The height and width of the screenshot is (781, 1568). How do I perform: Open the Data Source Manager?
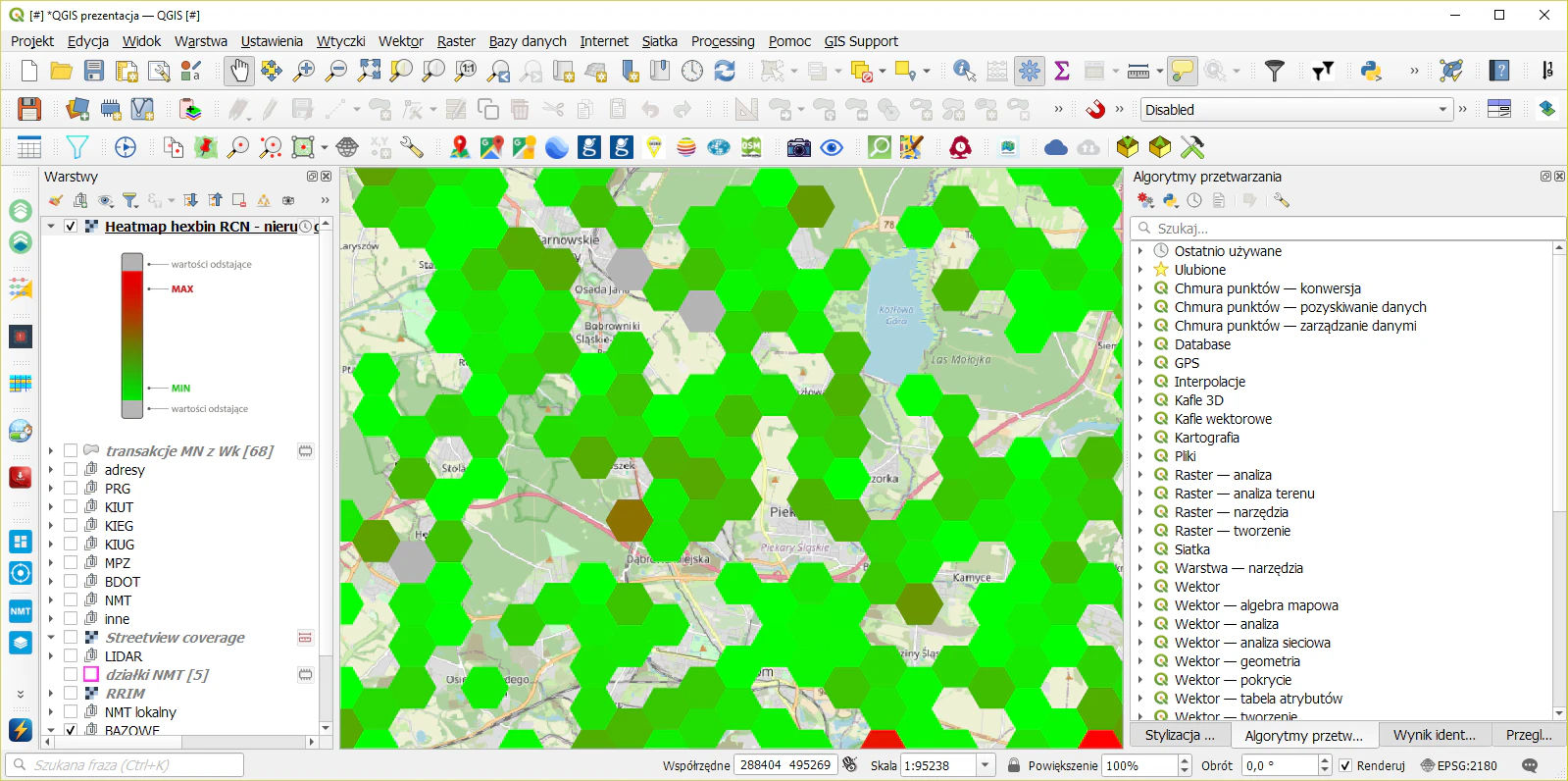(x=77, y=109)
